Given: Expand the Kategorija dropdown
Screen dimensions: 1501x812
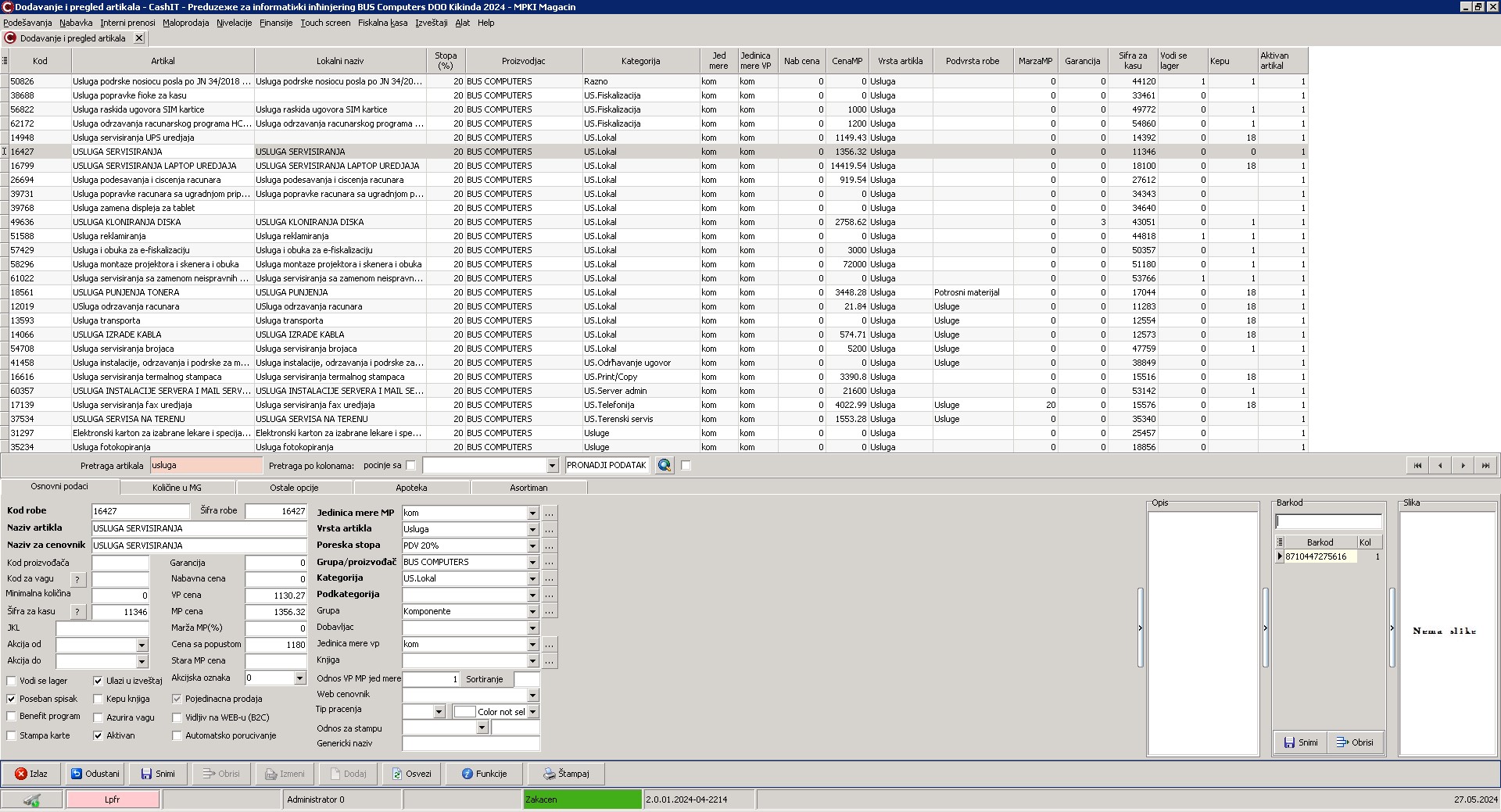Looking at the screenshot, I should tap(532, 579).
